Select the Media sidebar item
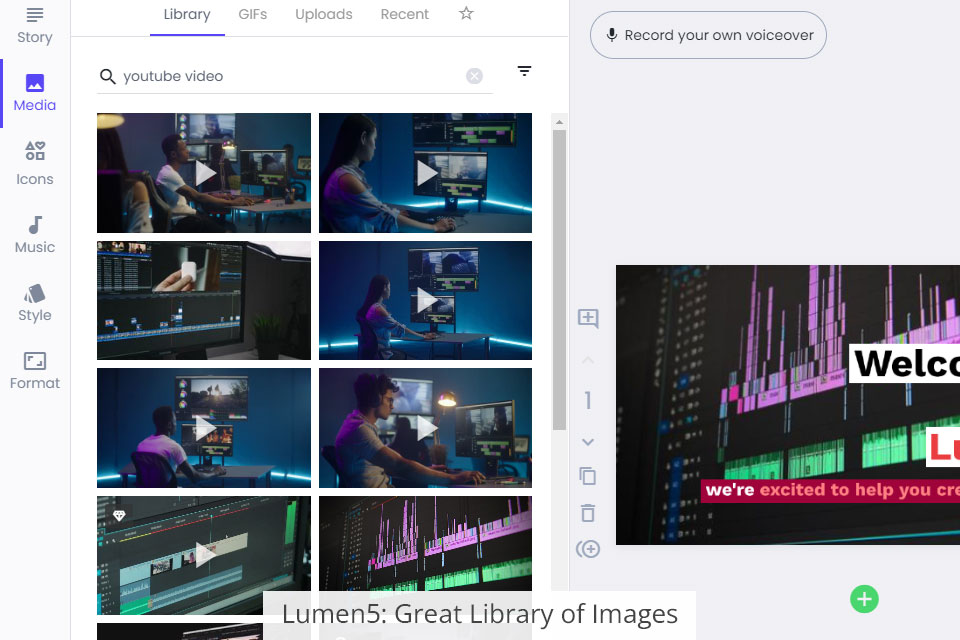 click(34, 93)
